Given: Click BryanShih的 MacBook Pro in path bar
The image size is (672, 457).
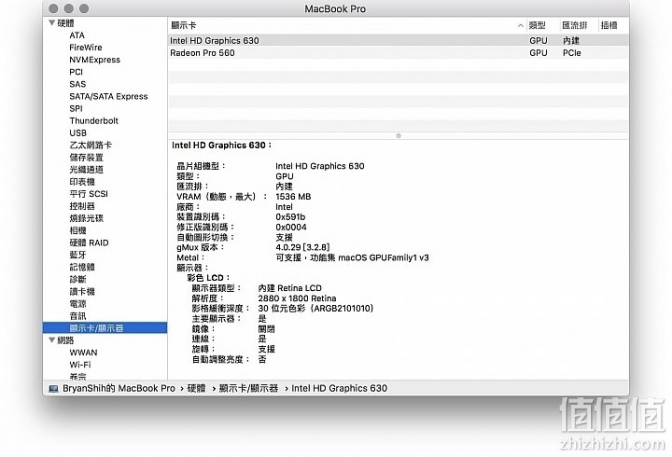Looking at the screenshot, I should pos(119,388).
